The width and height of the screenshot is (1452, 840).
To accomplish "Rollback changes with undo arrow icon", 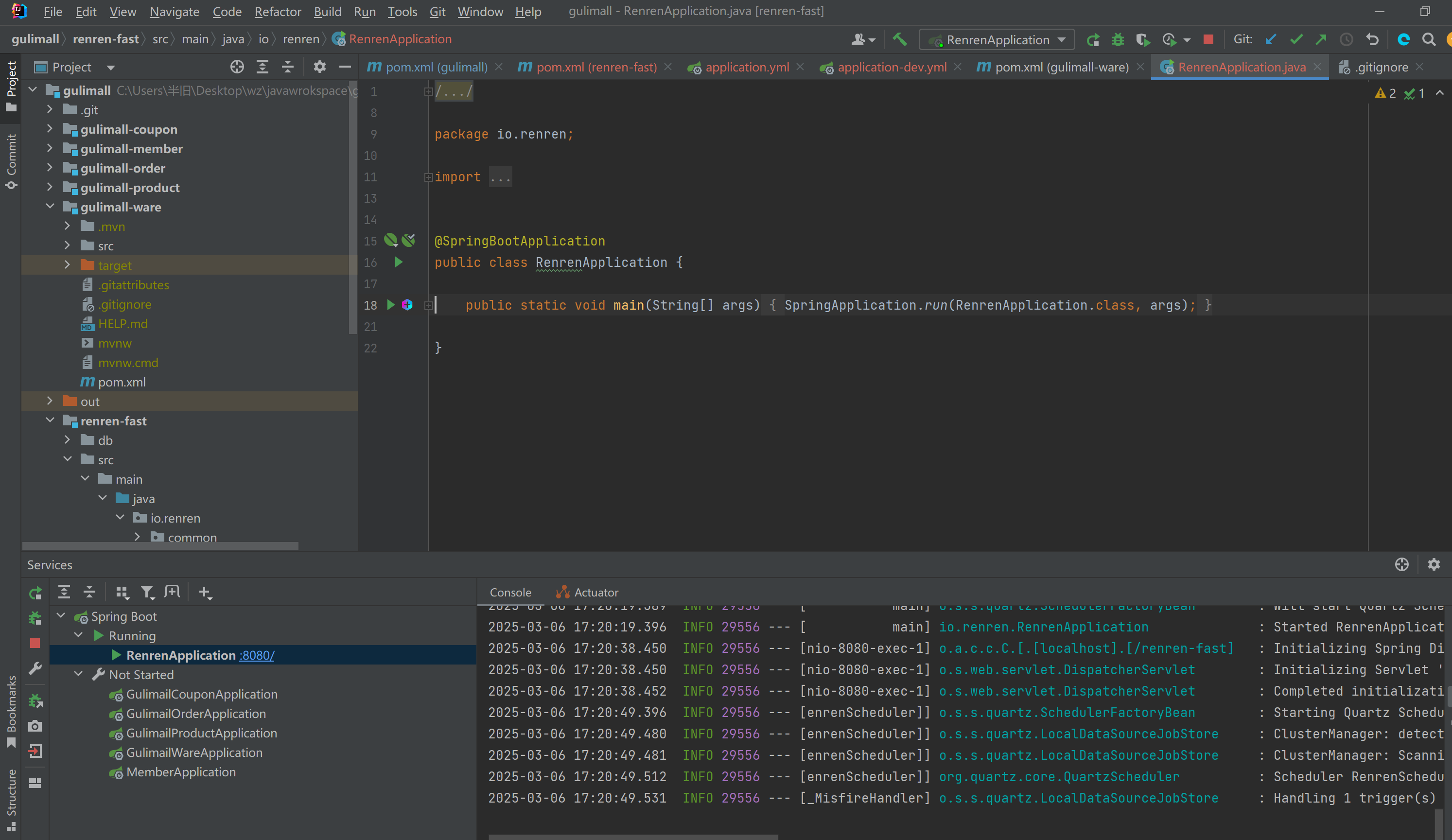I will pos(1372,39).
